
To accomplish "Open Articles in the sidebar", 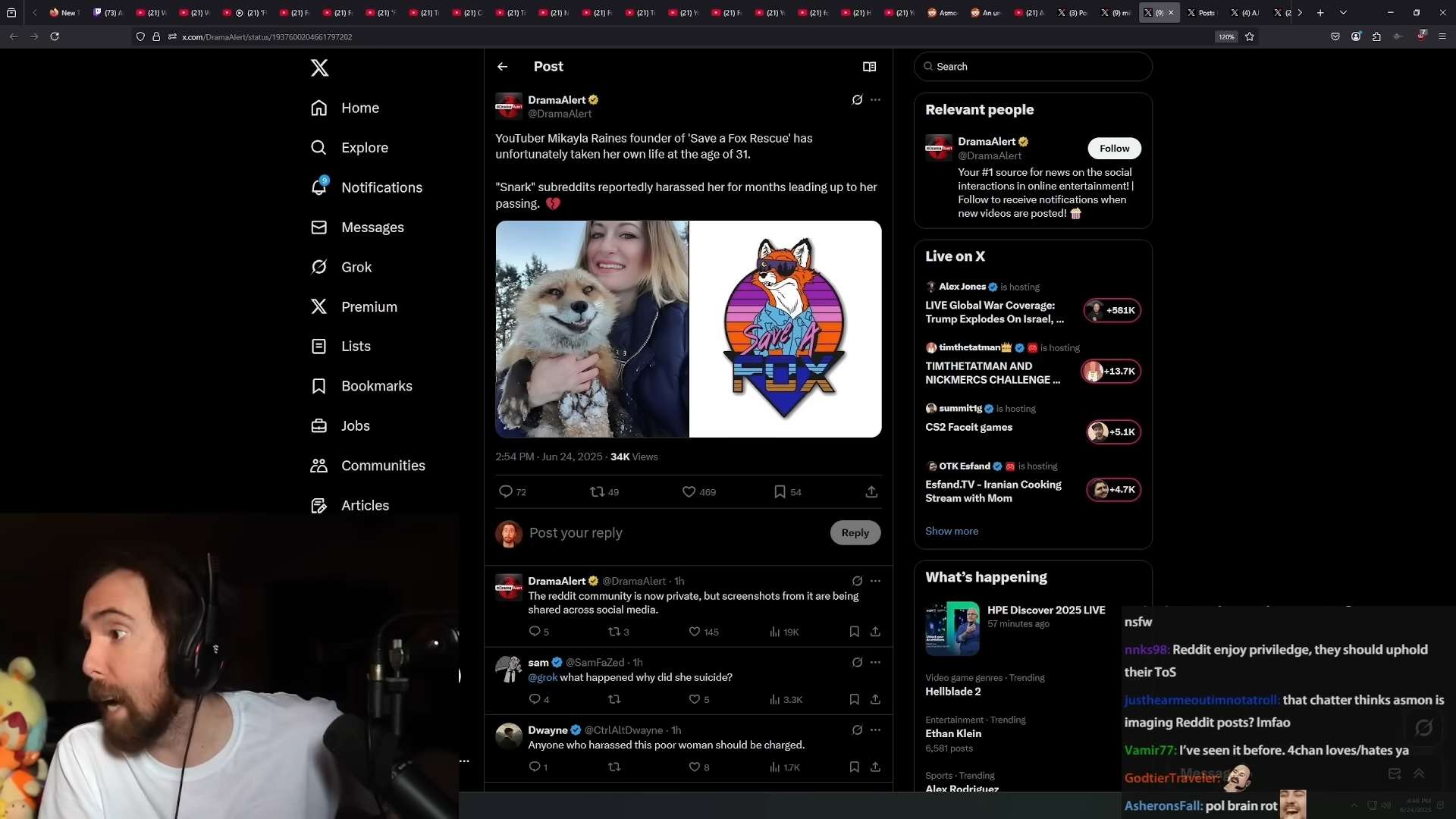I will point(350,505).
